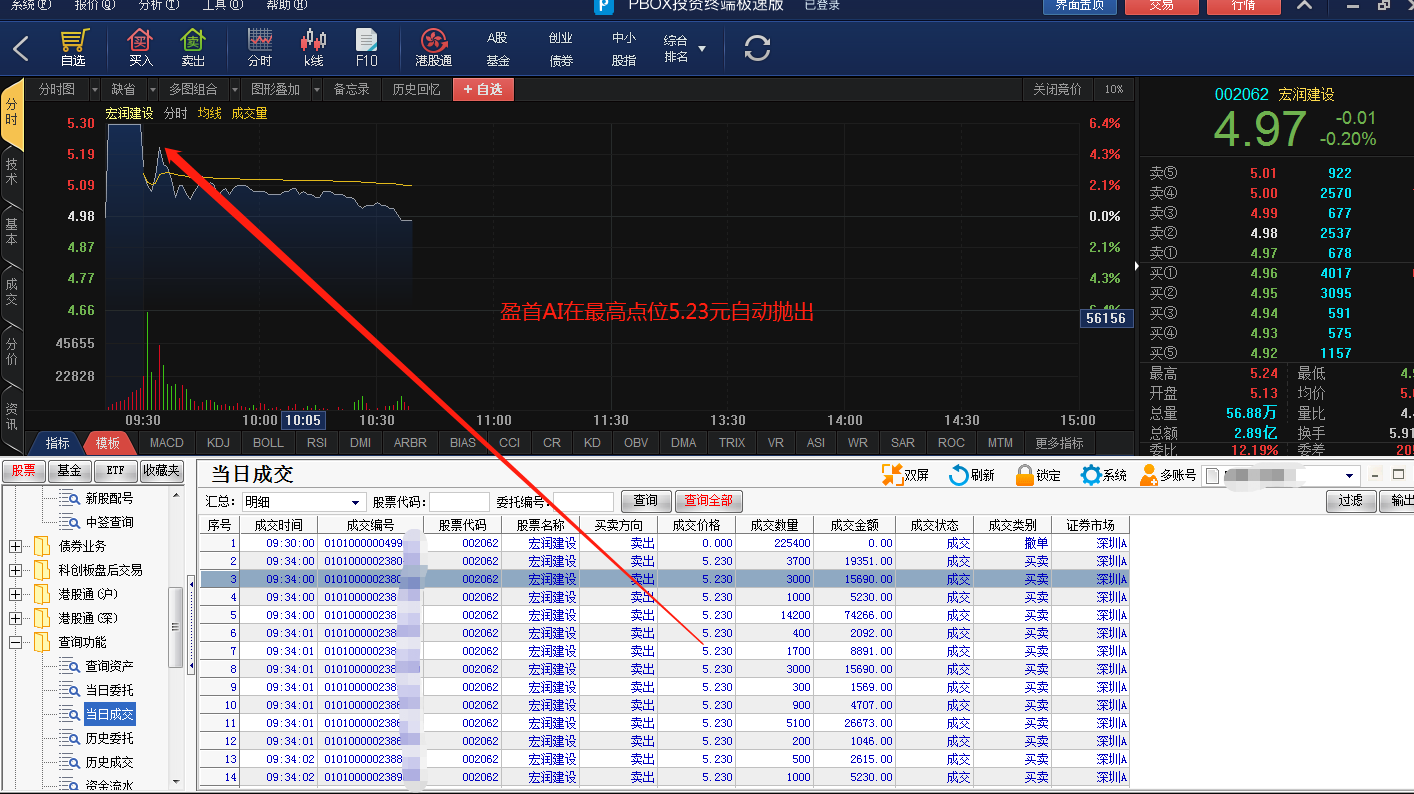Click the 股票代码 input field

[459, 502]
